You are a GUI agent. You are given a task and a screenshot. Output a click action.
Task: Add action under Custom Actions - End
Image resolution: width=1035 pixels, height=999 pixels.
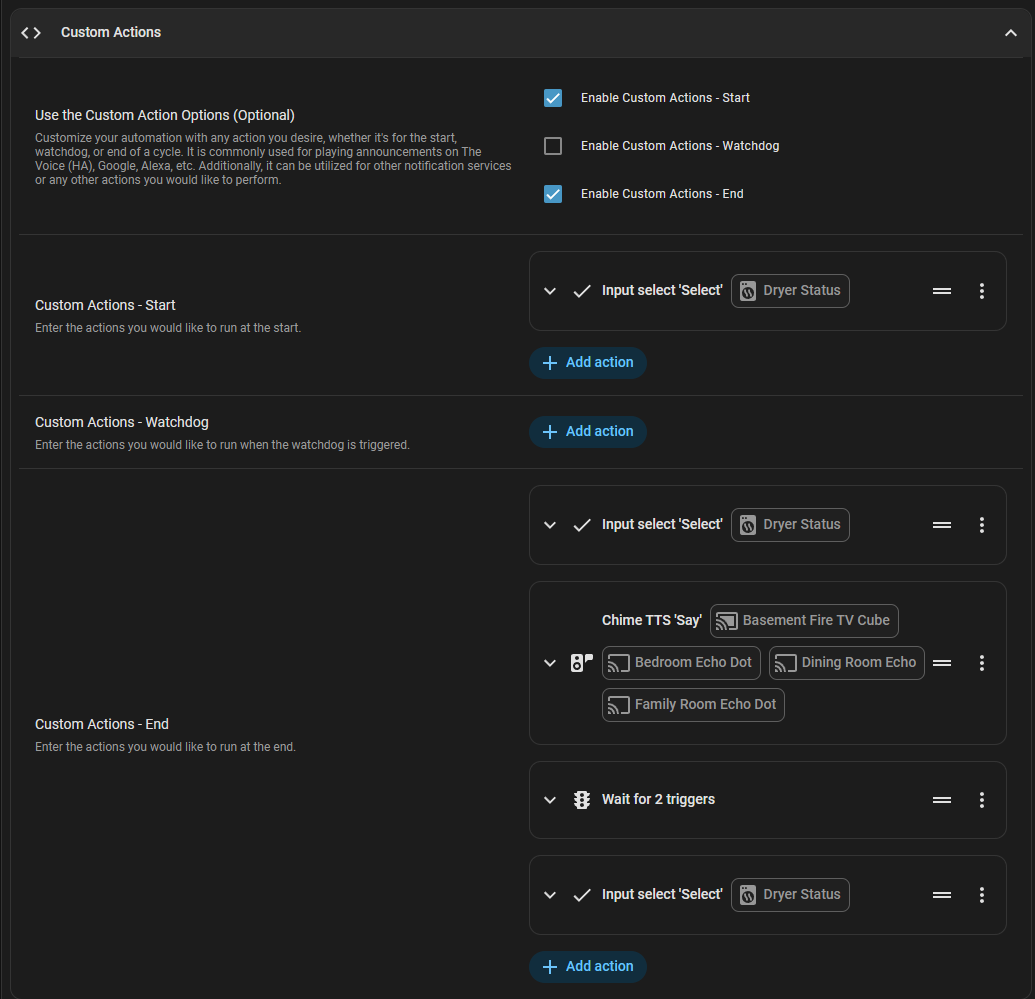pyautogui.click(x=588, y=967)
